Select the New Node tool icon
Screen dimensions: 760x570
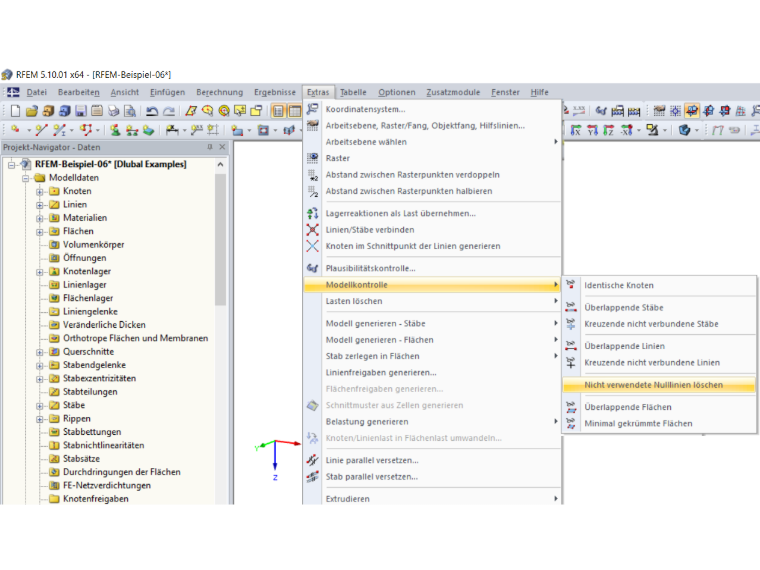15,130
